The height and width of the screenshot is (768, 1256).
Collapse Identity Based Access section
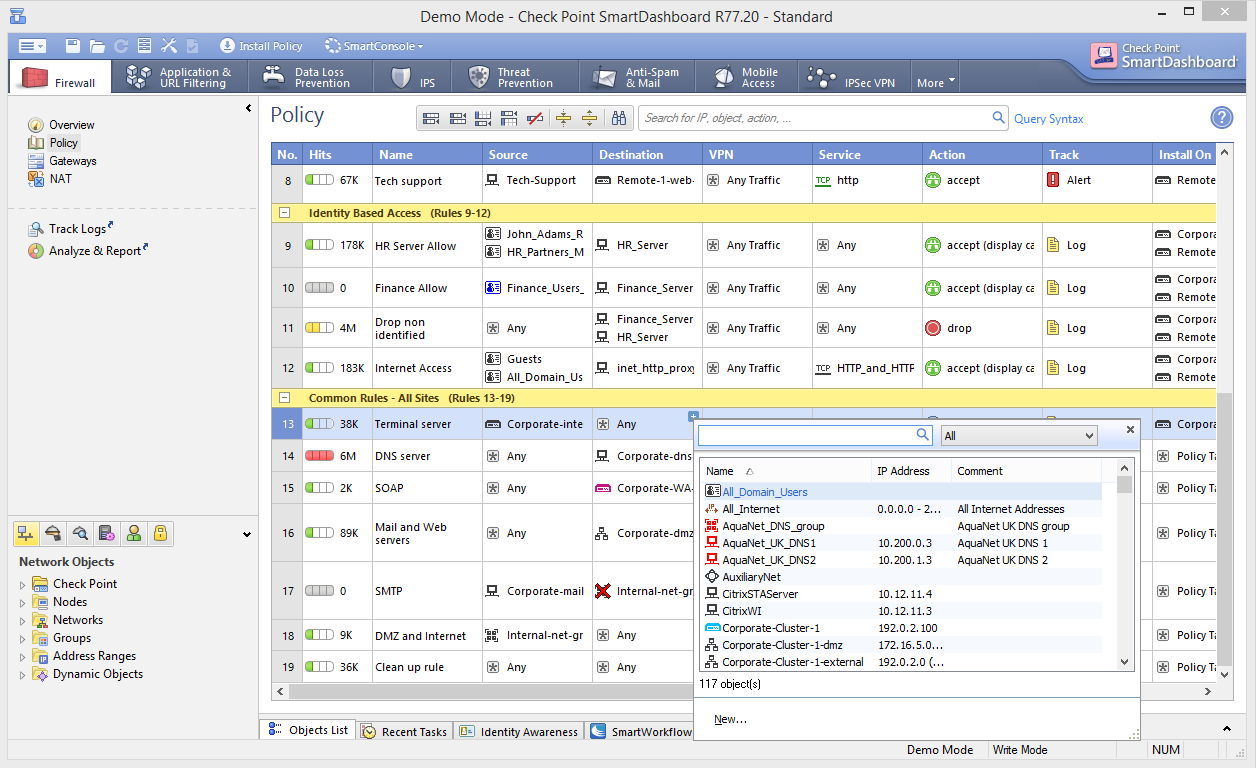click(x=285, y=213)
